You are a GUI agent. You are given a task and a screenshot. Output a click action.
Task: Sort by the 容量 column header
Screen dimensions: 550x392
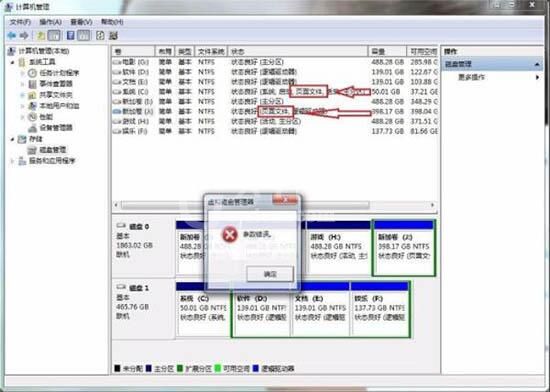387,52
